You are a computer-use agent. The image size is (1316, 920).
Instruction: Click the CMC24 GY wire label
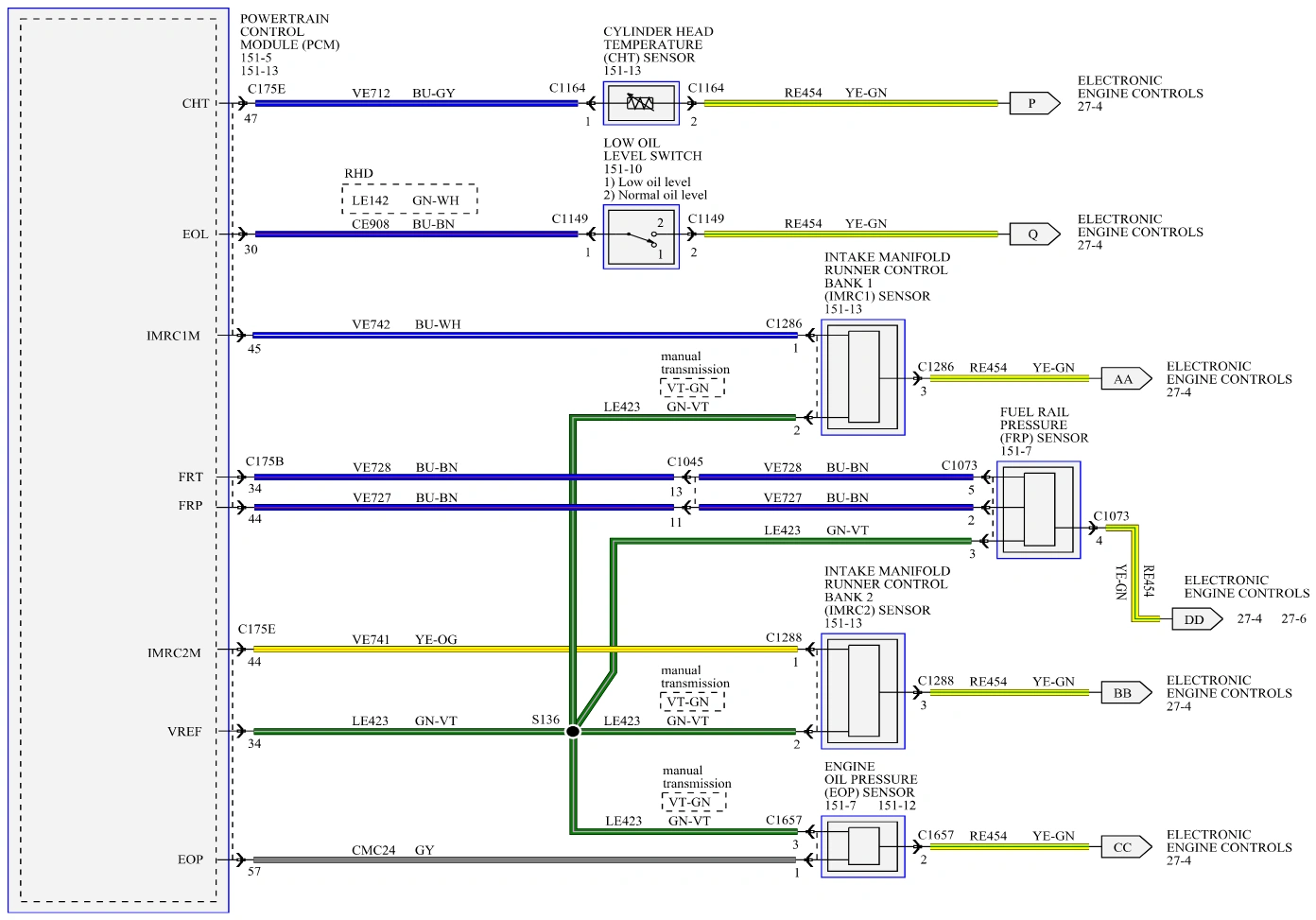pyautogui.click(x=393, y=850)
